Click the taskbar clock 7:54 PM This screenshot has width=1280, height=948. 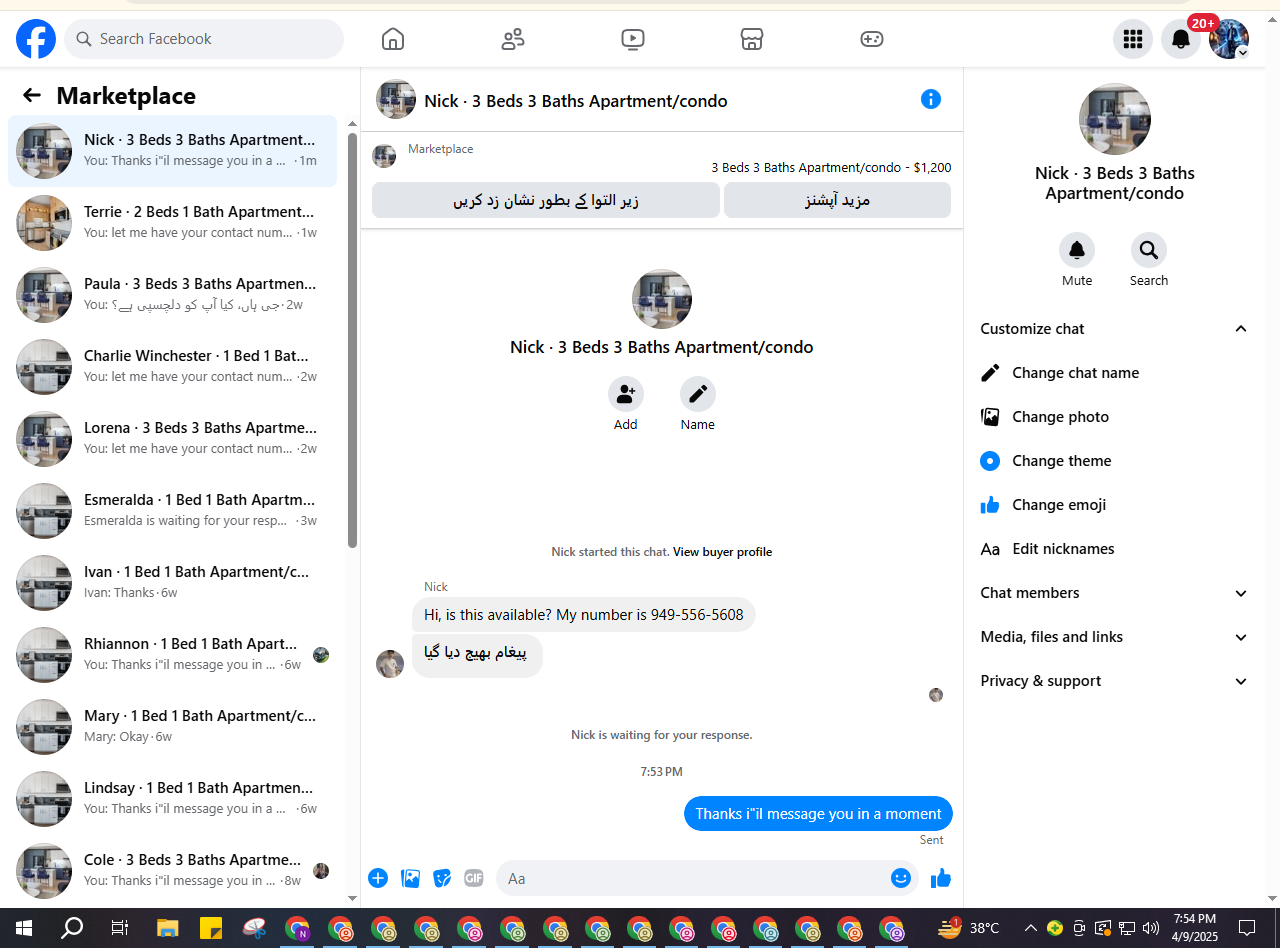coord(1195,928)
